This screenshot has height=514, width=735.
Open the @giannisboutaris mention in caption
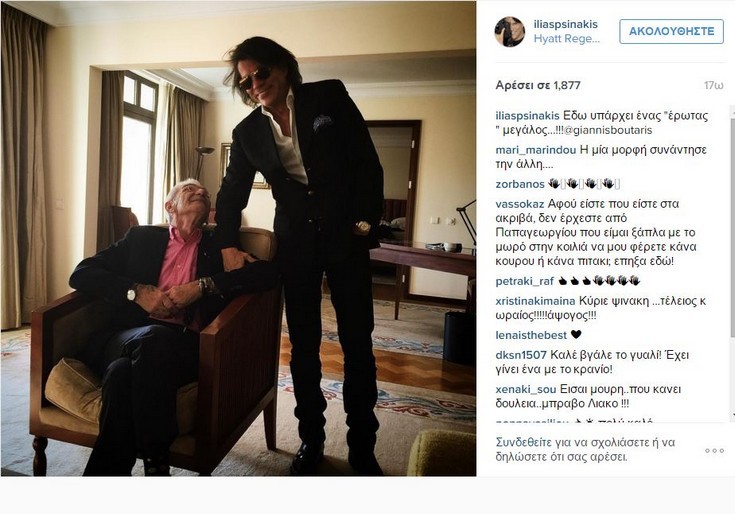pyautogui.click(x=608, y=130)
